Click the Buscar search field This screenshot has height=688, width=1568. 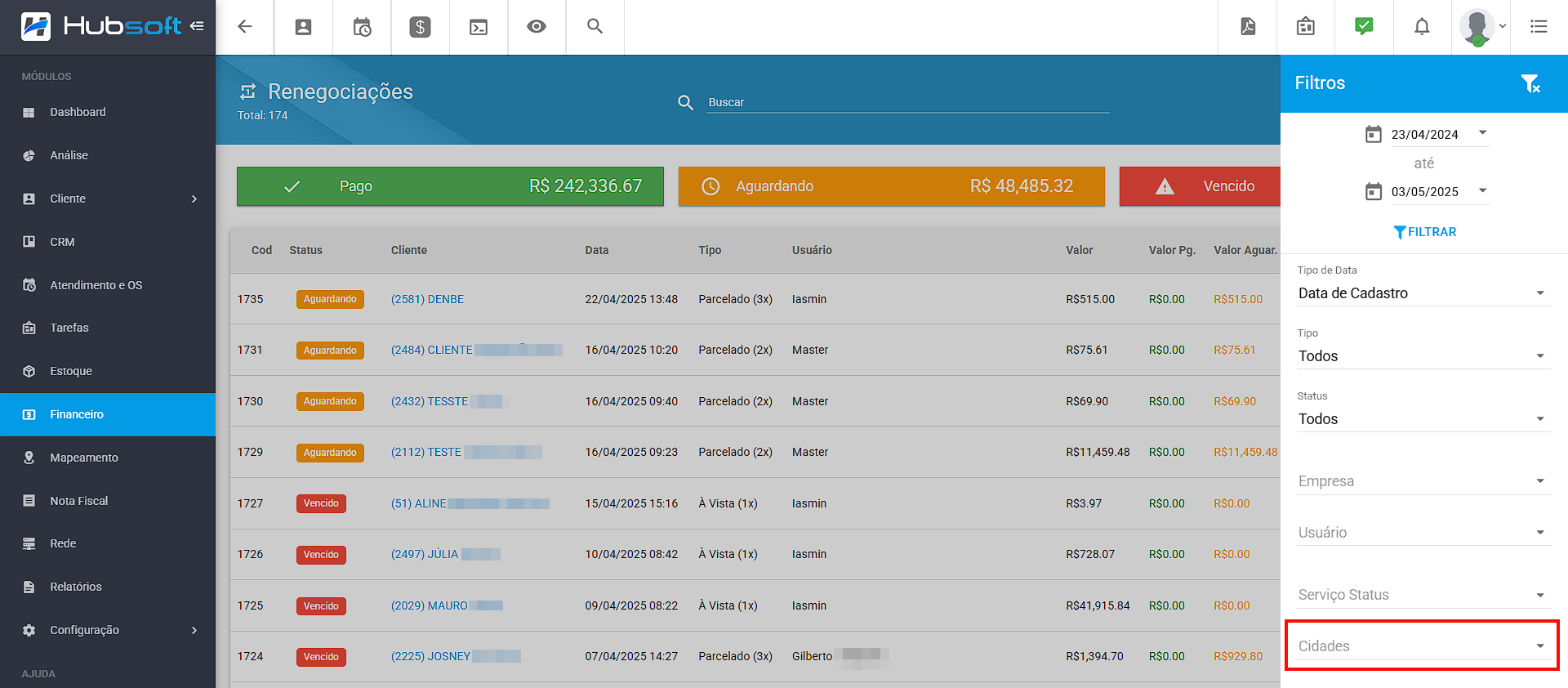[x=907, y=102]
